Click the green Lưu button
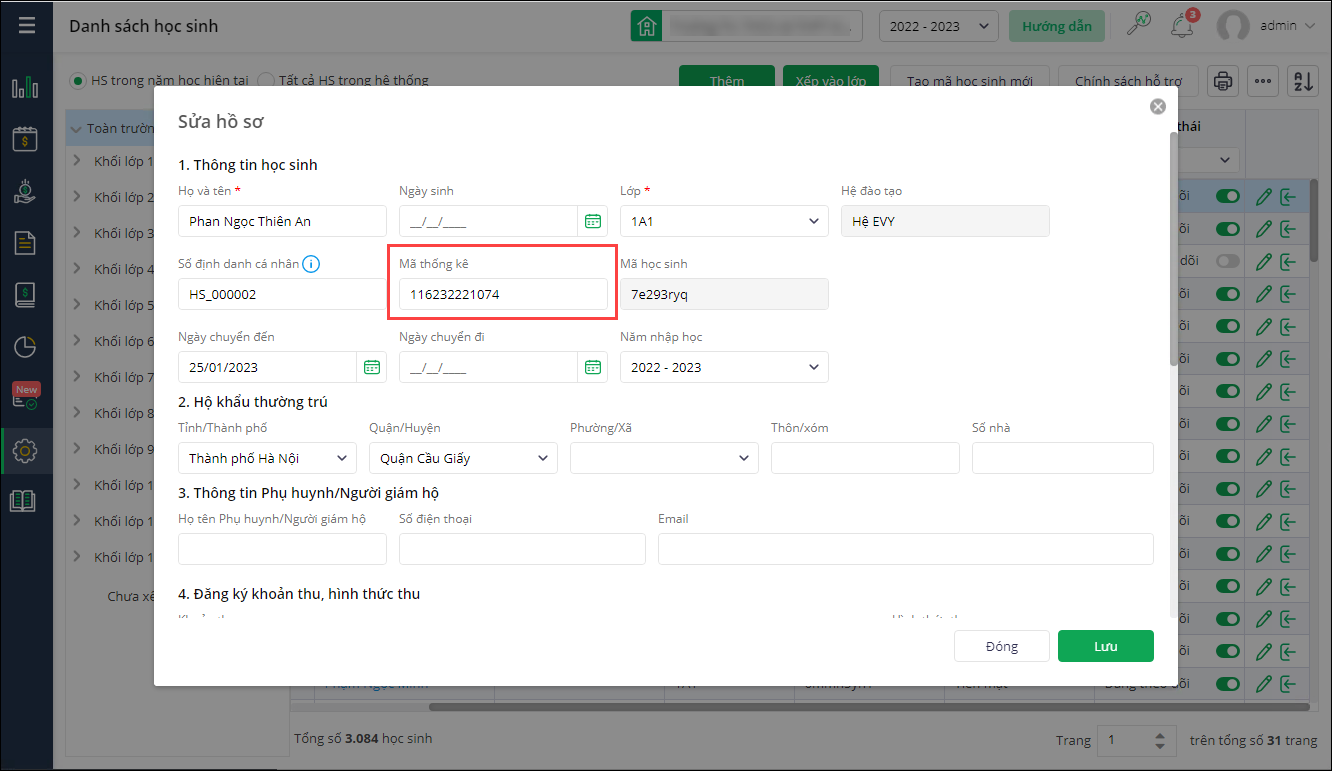Viewport: 1332px width, 771px height. 1106,646
